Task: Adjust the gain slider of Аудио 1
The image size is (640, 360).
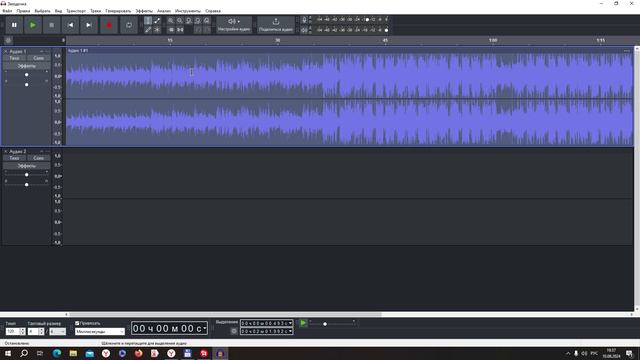Action: pyautogui.click(x=27, y=75)
